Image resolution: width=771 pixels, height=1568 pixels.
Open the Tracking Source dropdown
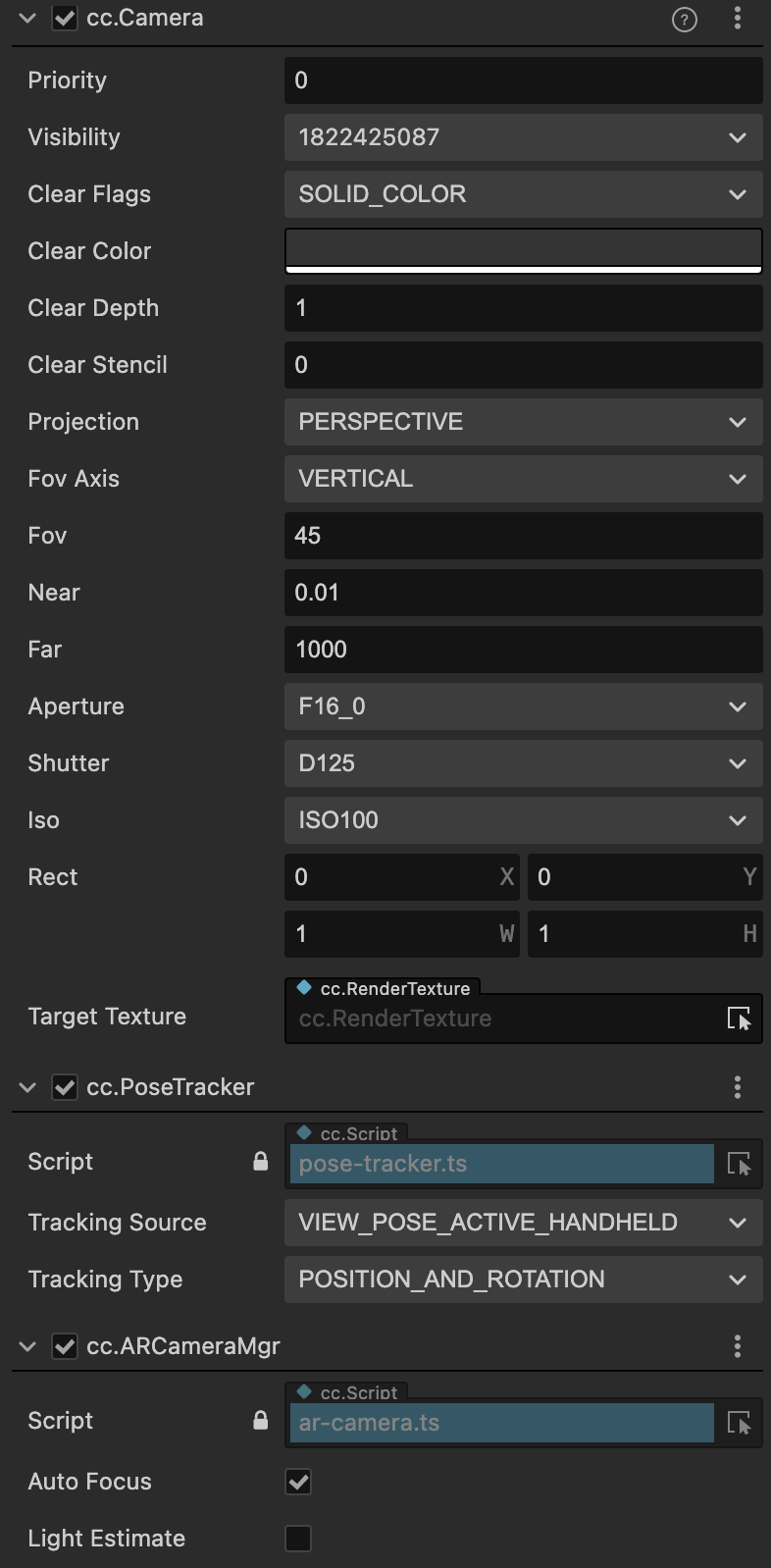point(524,1223)
